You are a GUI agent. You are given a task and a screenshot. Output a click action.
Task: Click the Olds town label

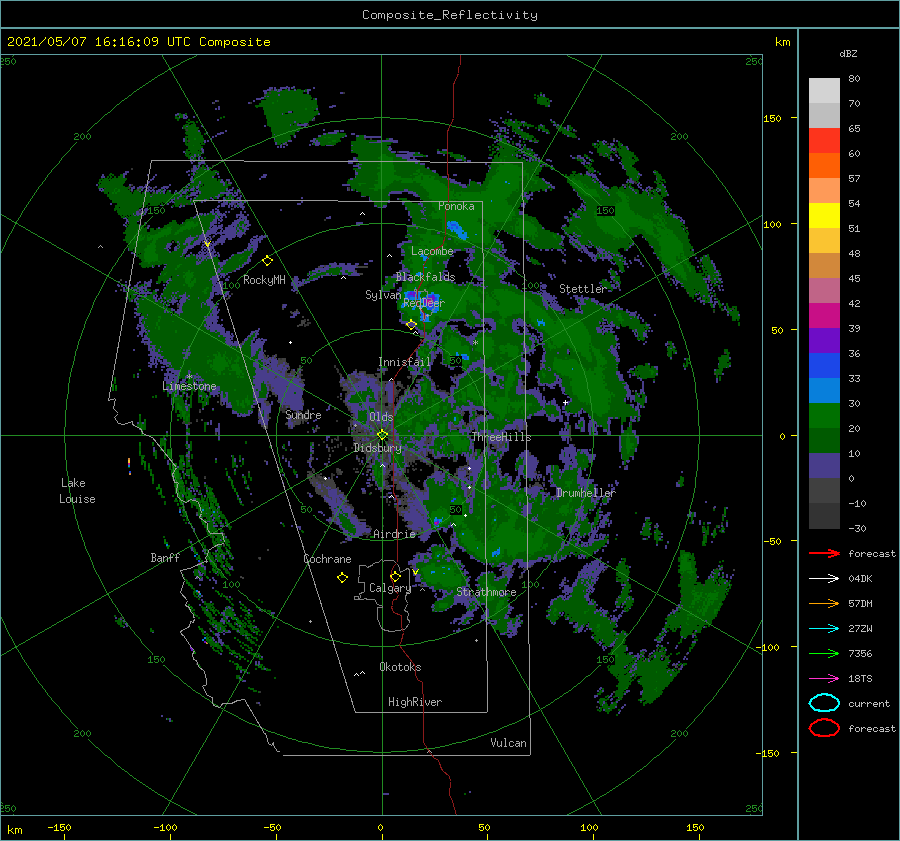[x=381, y=417]
